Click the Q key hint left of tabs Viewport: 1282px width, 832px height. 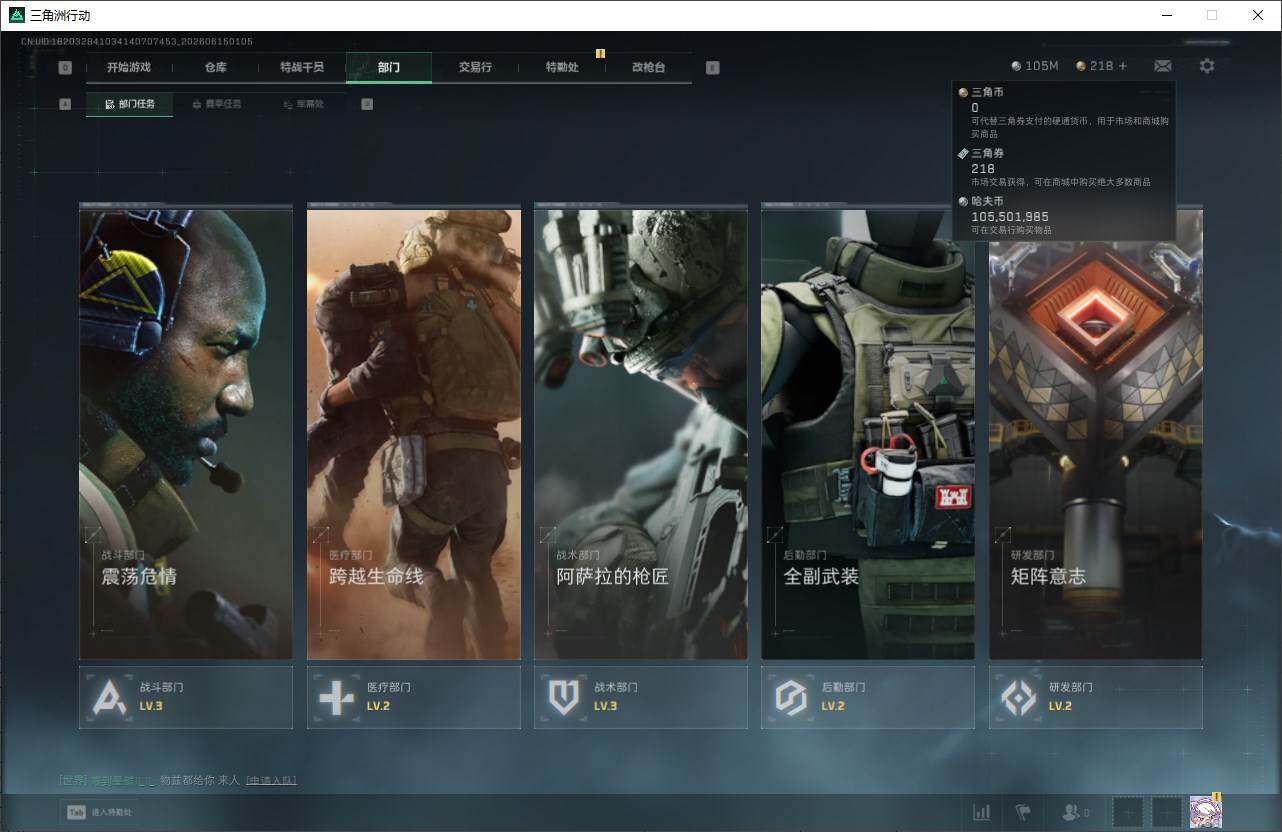pos(65,68)
